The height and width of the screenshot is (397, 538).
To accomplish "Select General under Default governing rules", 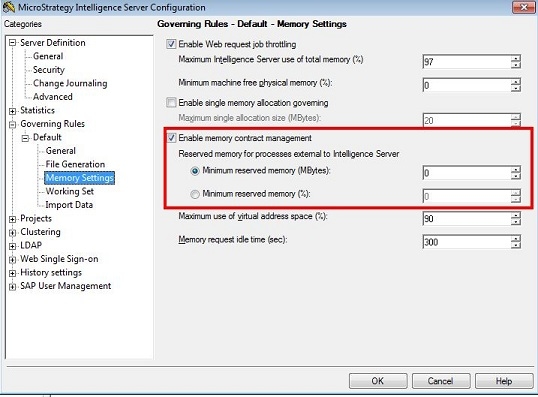I will tap(61, 151).
